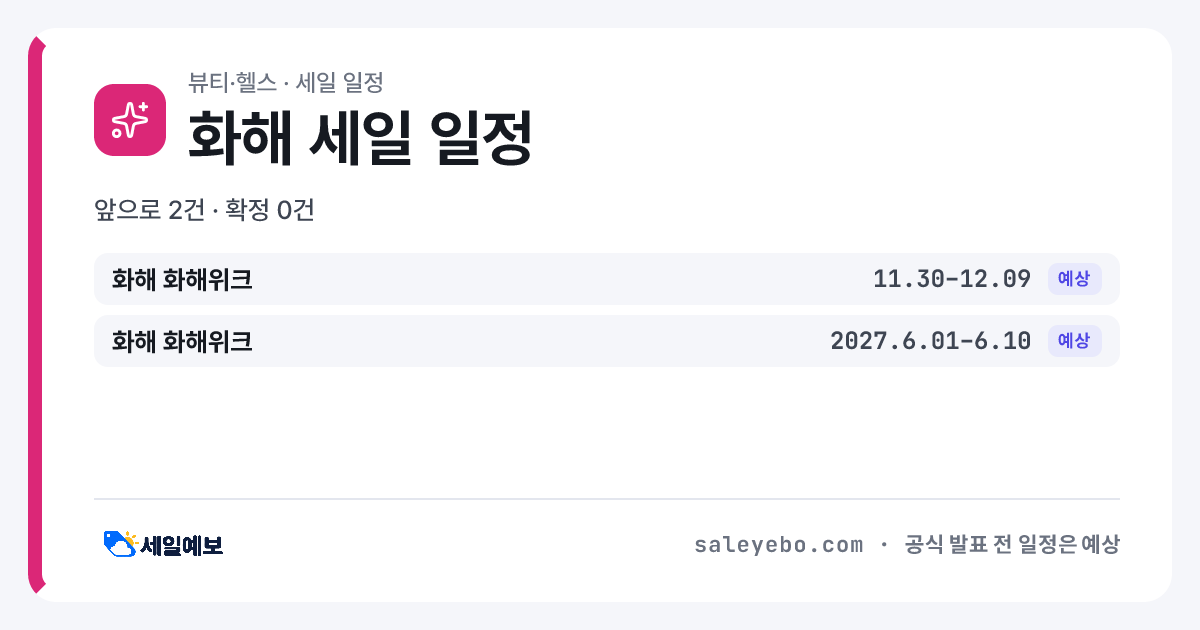The height and width of the screenshot is (630, 1200).
Task: Click the 예상 badge on the 2027 row
Action: 1074,341
